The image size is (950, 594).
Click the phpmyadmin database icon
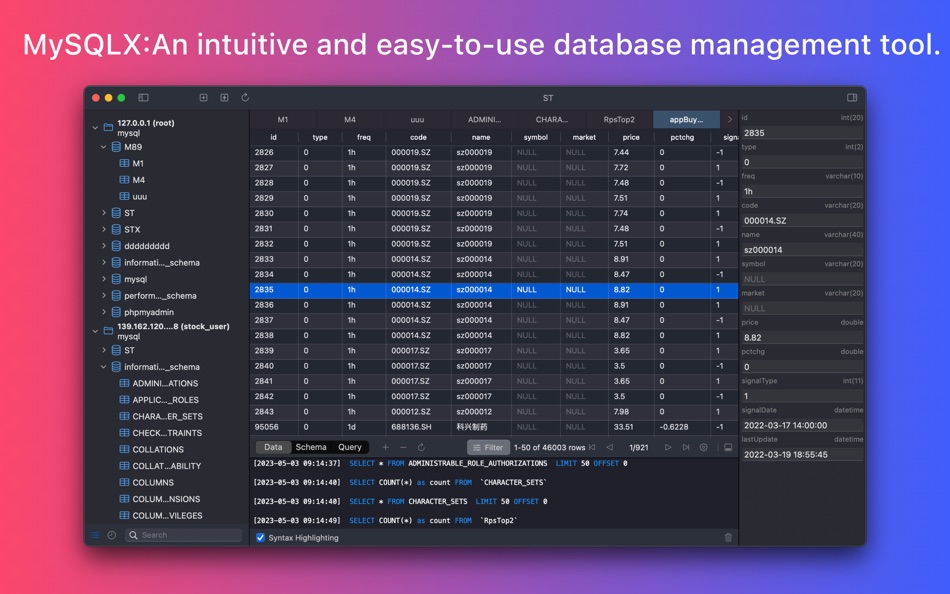116,312
